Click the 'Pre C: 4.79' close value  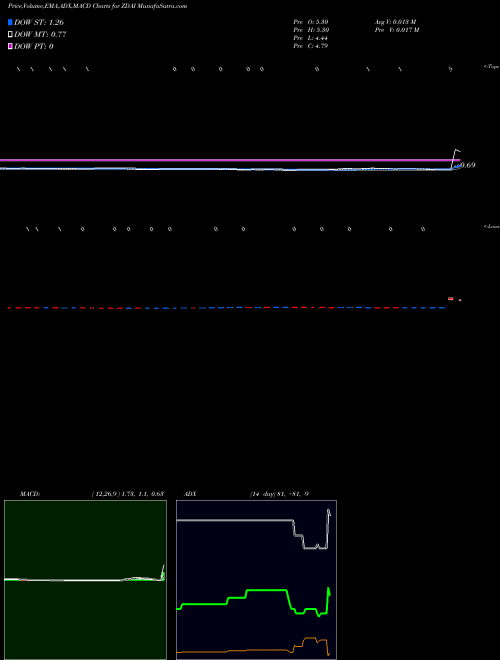coord(311,46)
